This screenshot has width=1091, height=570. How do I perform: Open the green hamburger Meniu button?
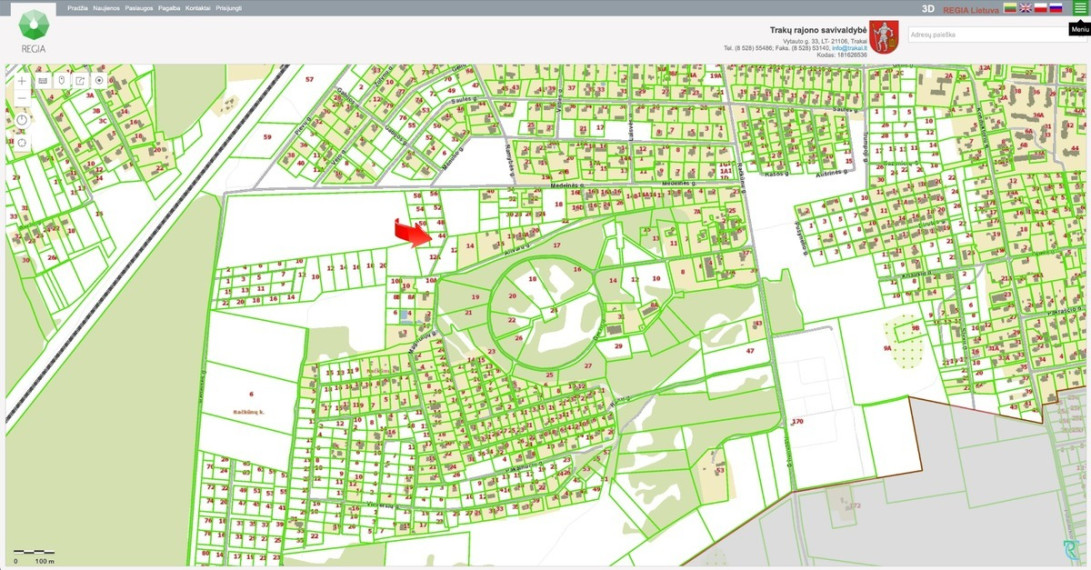pos(1079,8)
